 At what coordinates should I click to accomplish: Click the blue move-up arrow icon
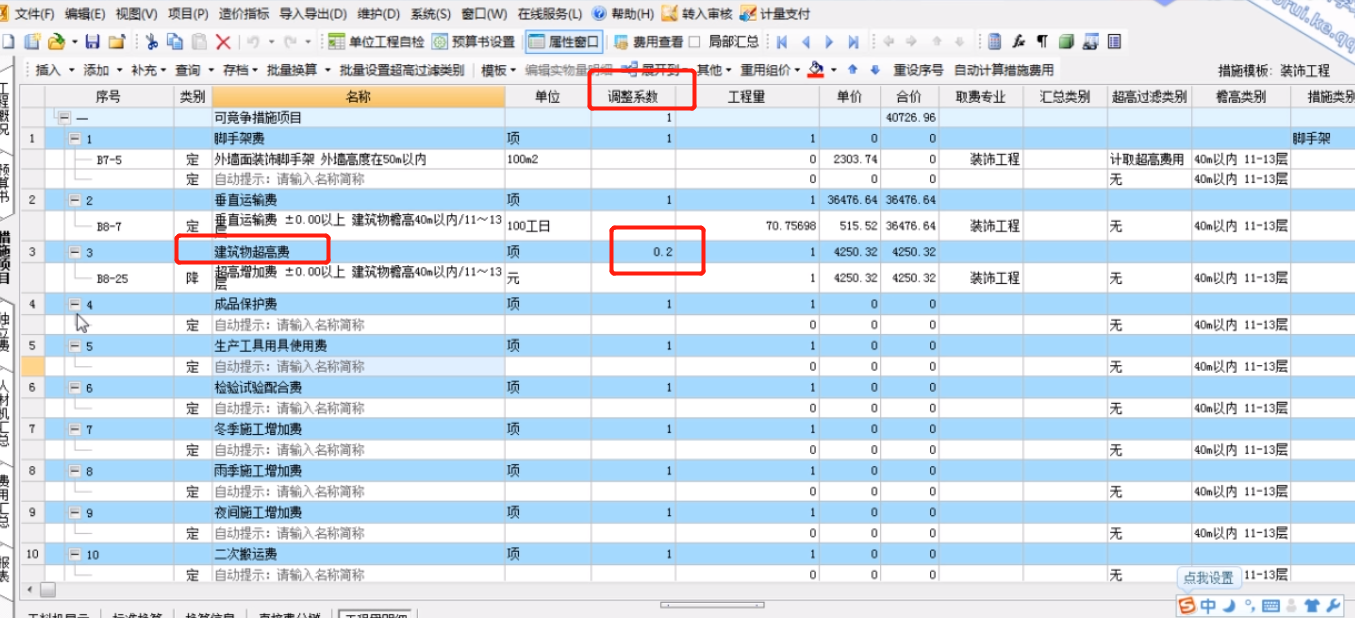coord(853,70)
